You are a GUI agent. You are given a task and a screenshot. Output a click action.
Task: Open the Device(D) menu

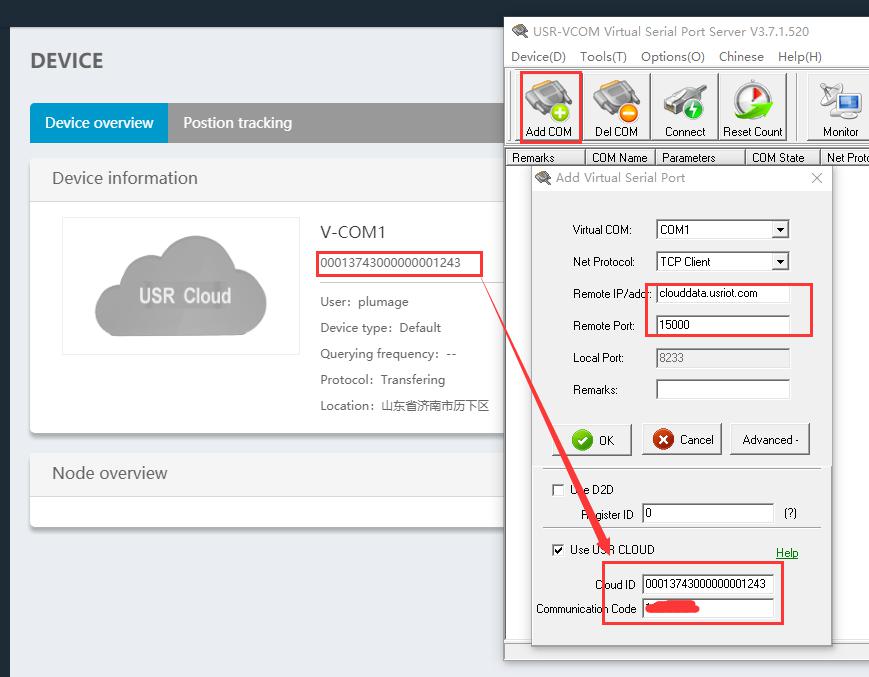pos(538,57)
